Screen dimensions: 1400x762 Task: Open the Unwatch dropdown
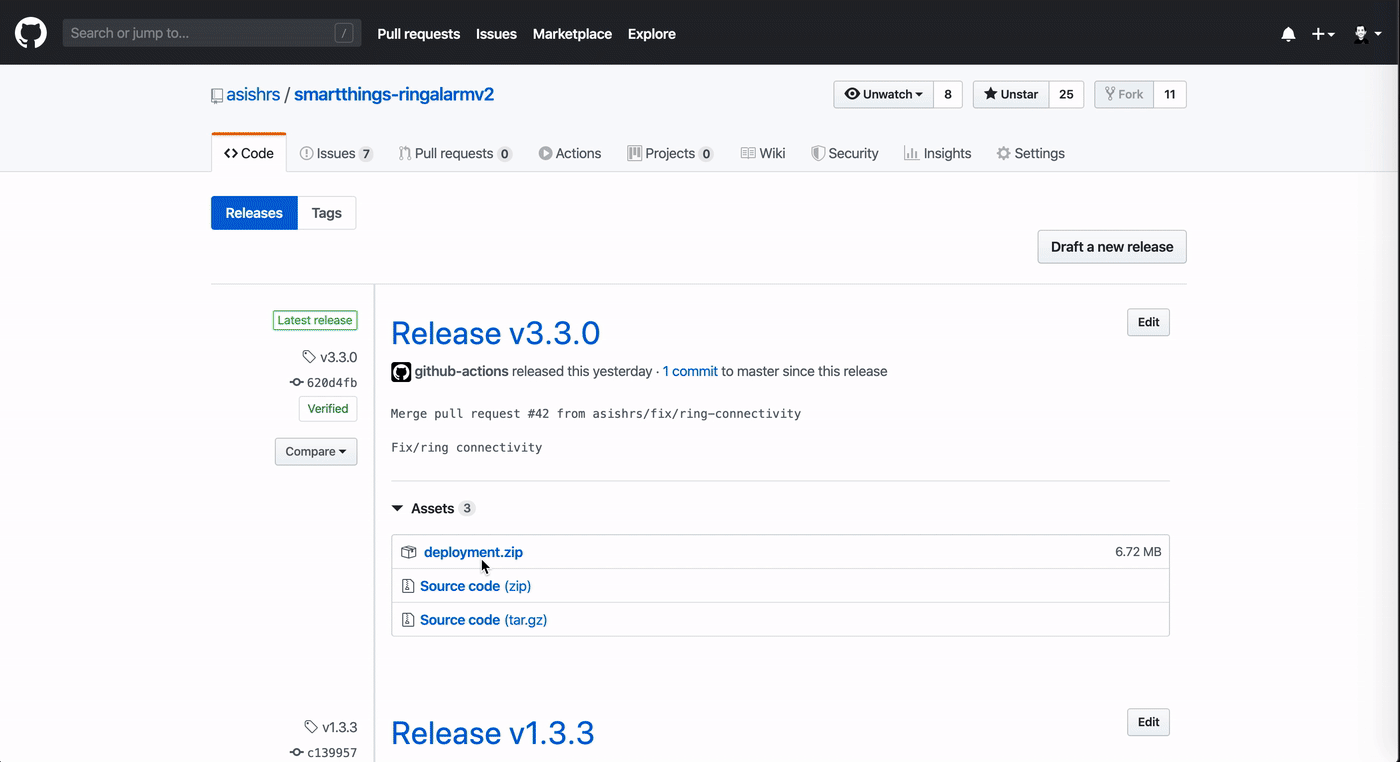click(x=884, y=94)
